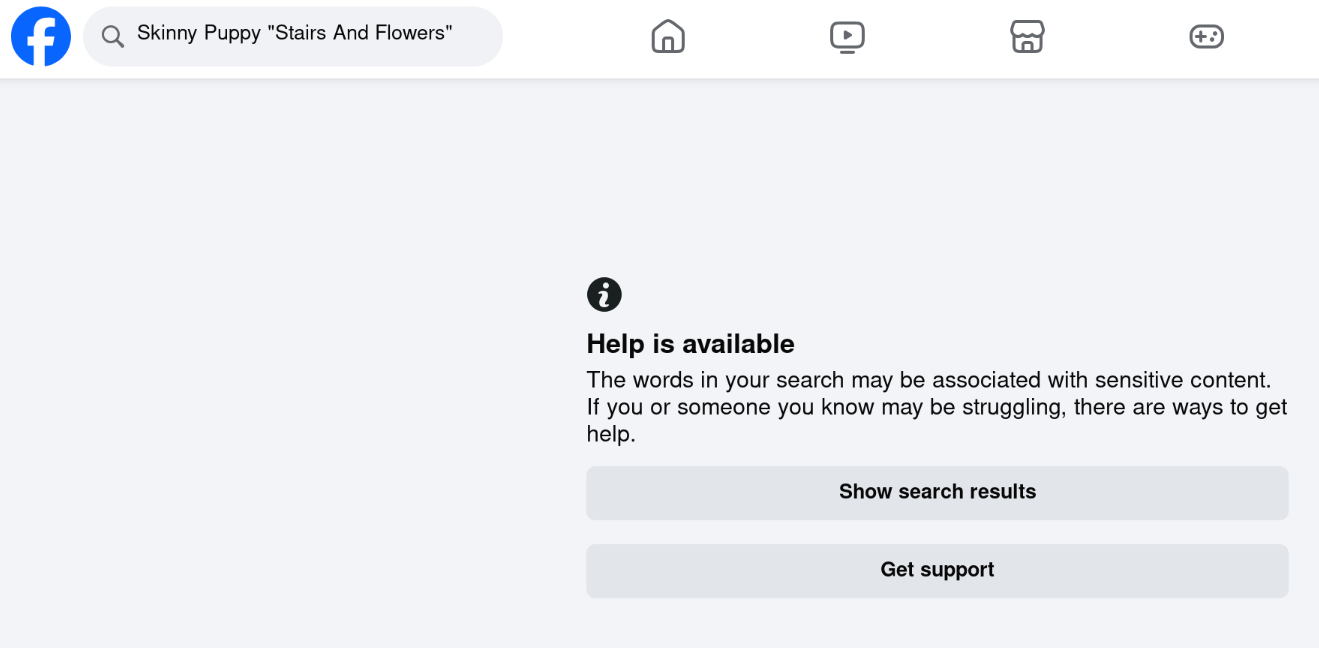Switch to the Home tab
Viewport: 1319px width, 648px height.
[x=668, y=37]
